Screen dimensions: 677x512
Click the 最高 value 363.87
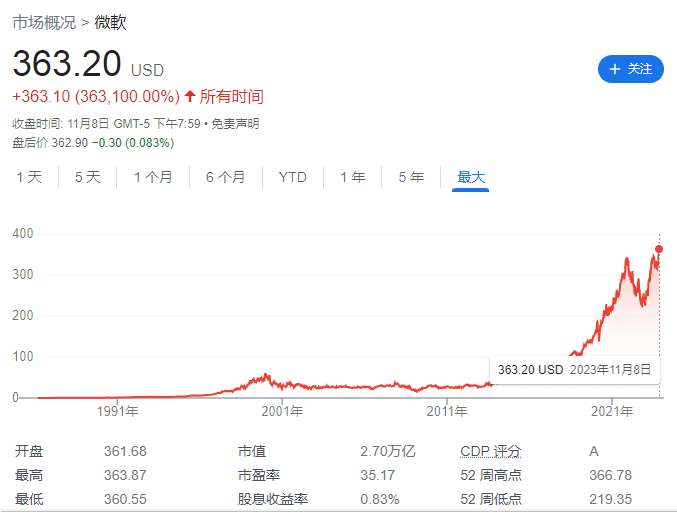point(125,475)
